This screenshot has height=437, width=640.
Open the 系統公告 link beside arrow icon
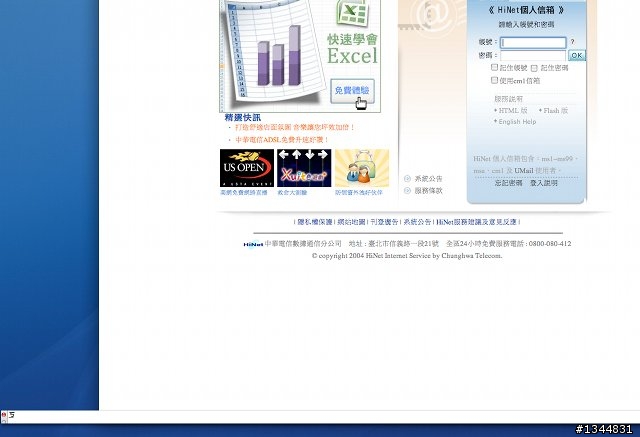429,179
